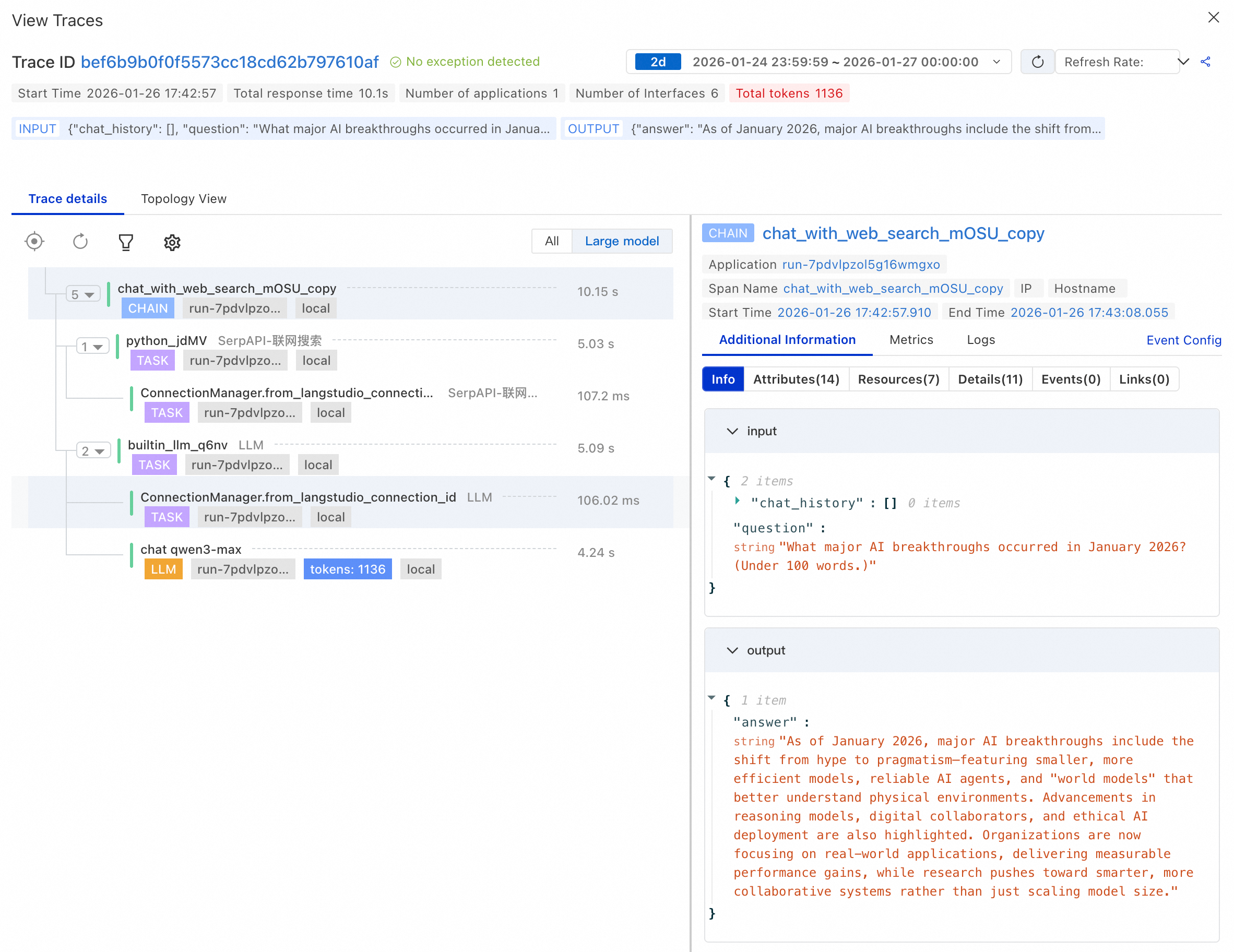Close the View Traces panel
This screenshot has width=1234, height=952.
click(x=1213, y=18)
